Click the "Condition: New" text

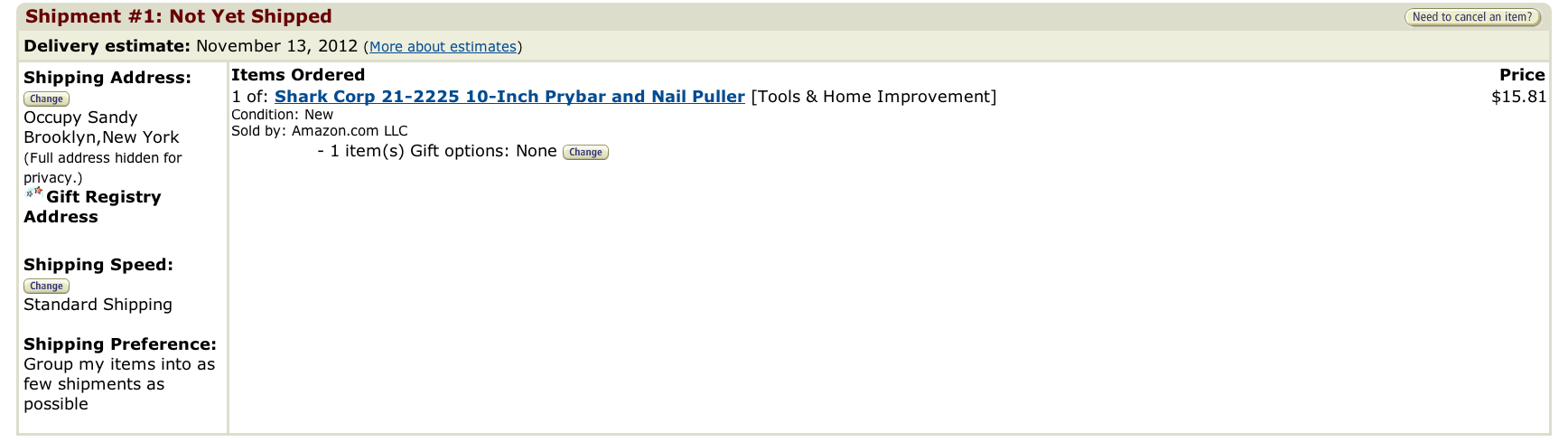tap(282, 115)
